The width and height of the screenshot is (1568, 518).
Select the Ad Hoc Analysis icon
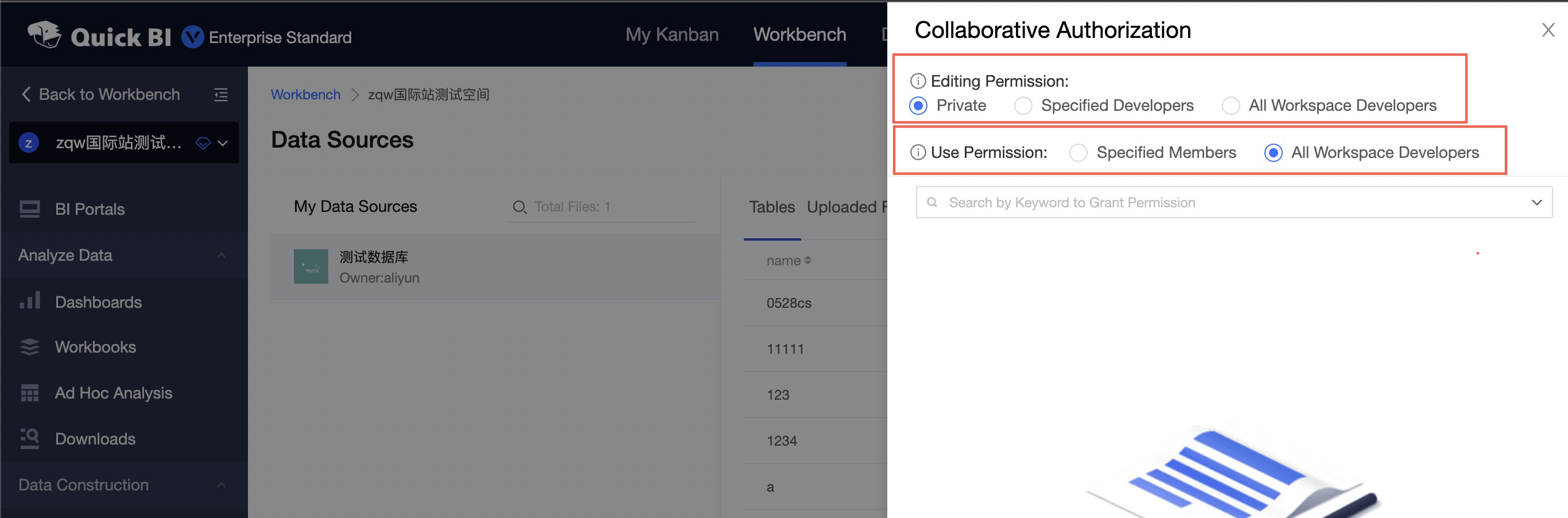(x=29, y=392)
